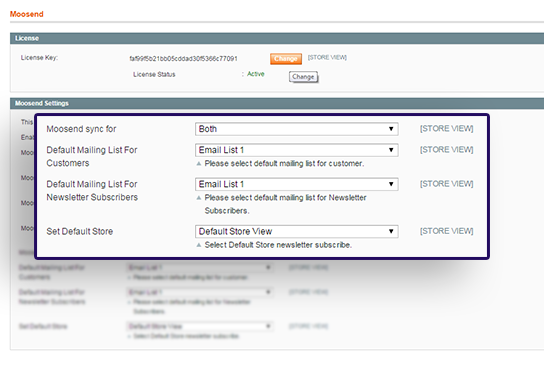Click STORE VIEW tag beside Moosend sync for
544x379 pixels.
(x=447, y=129)
